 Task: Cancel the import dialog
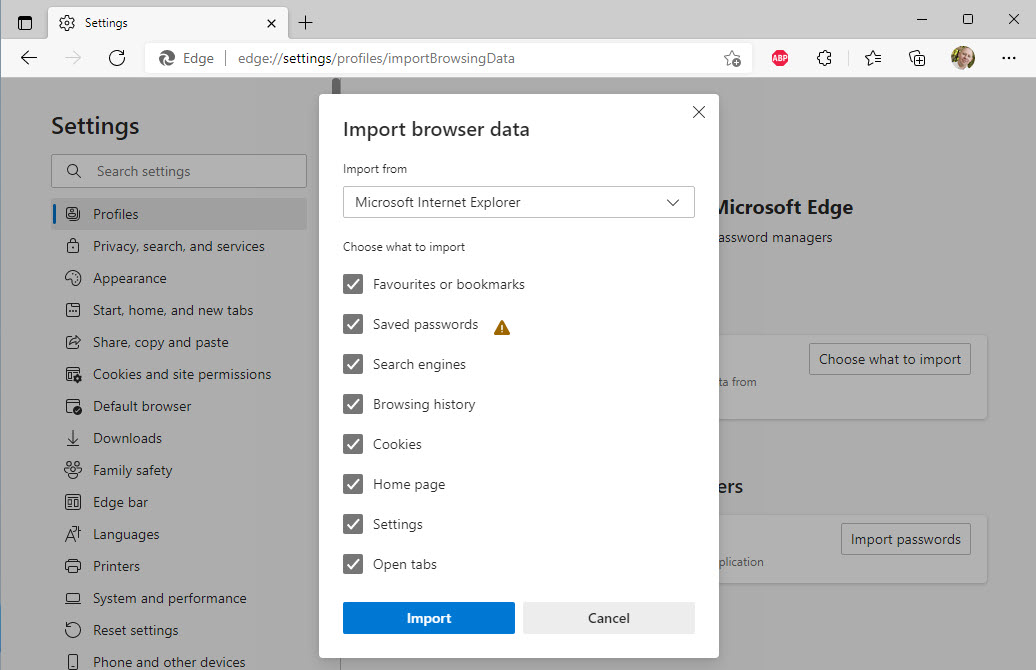coord(609,618)
